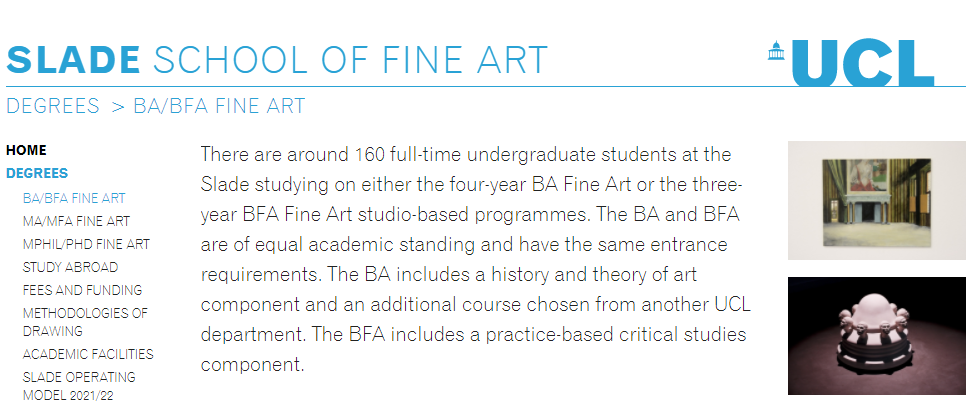Open the UCL logo link
The height and width of the screenshot is (402, 970).
tap(851, 62)
